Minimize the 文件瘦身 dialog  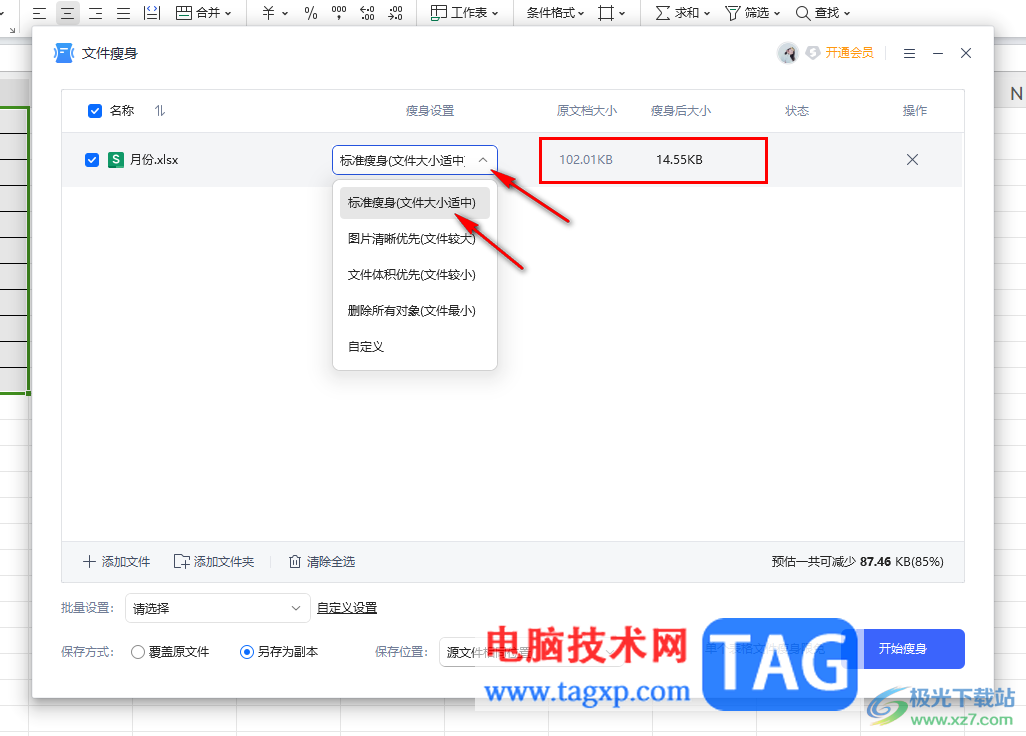pos(938,53)
